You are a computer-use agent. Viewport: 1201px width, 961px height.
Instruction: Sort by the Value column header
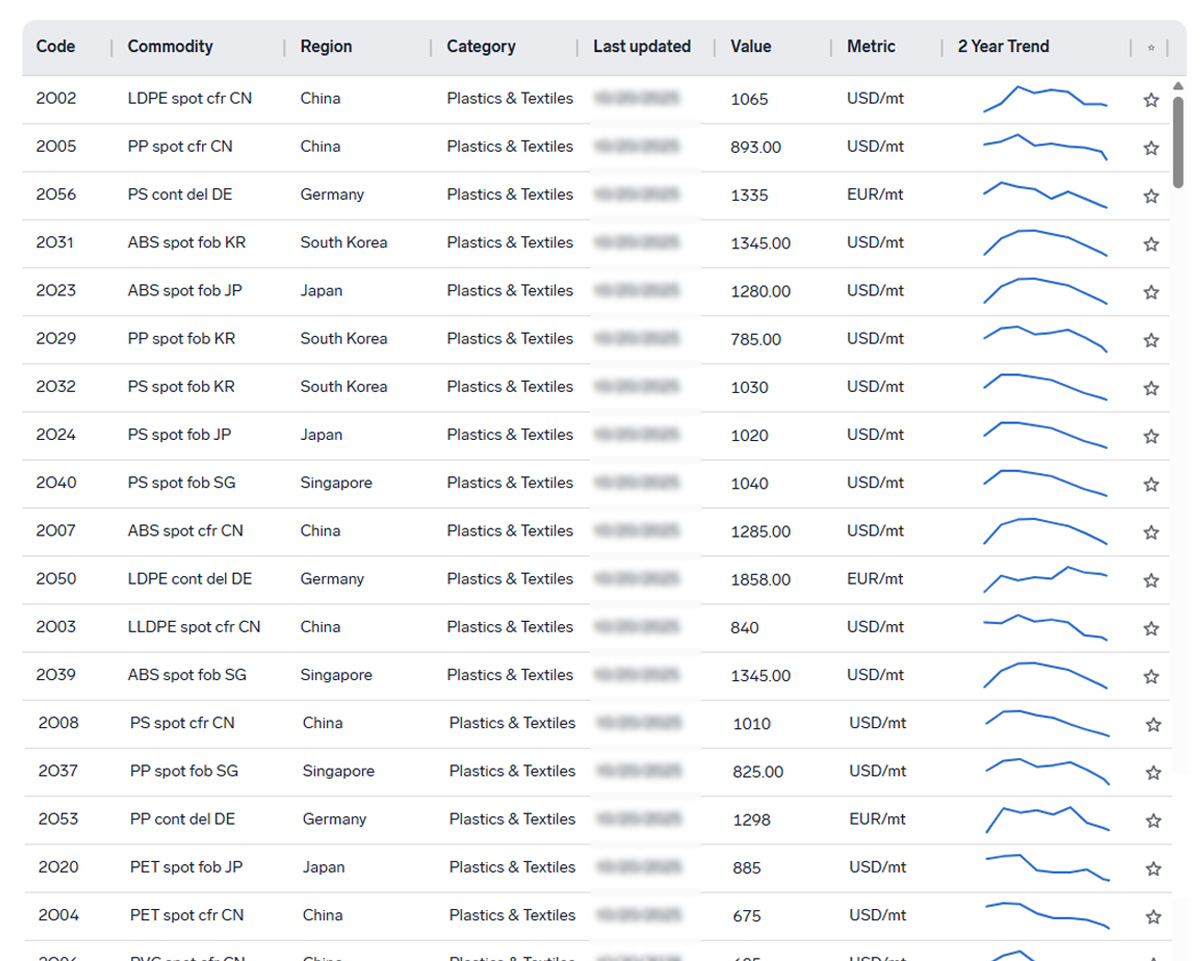coord(751,46)
